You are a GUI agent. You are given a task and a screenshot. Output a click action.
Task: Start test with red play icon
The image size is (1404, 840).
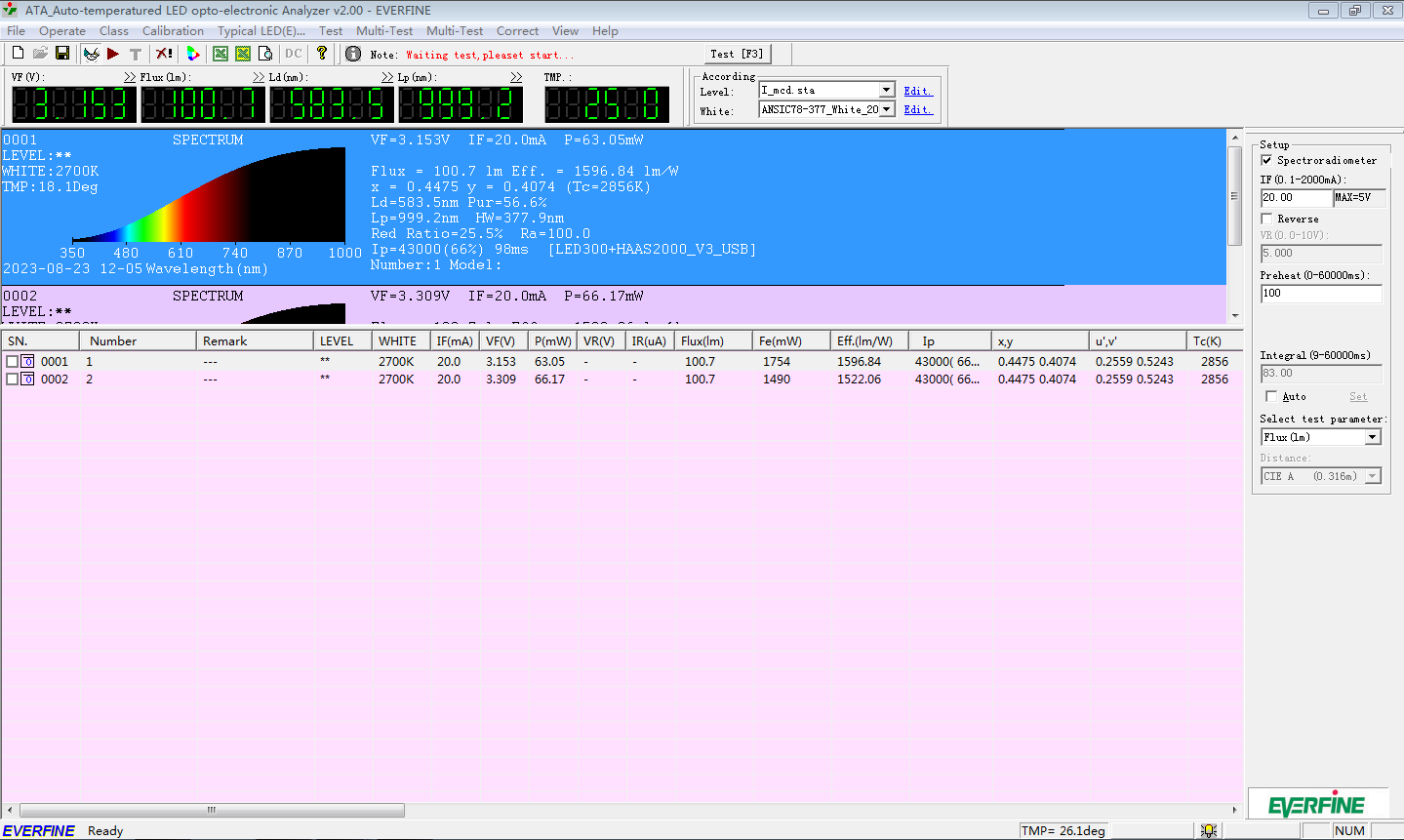coord(113,54)
